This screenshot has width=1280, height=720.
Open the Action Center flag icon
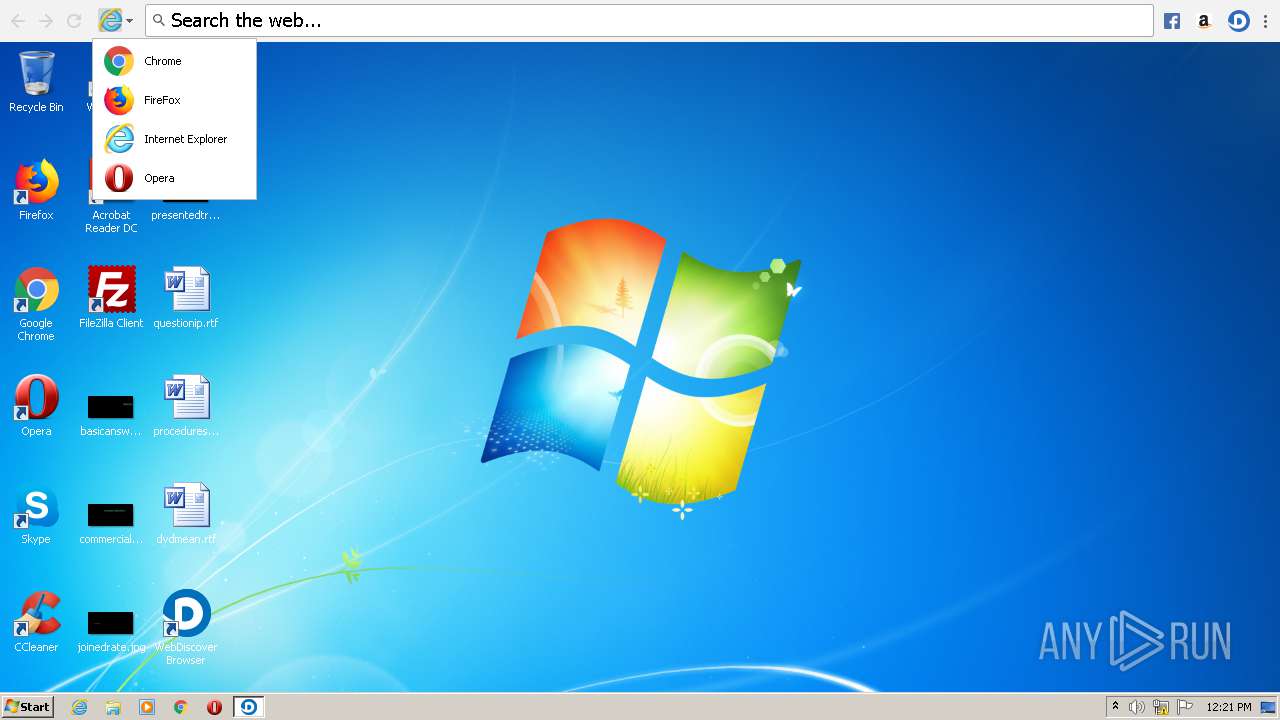pyautogui.click(x=1185, y=707)
